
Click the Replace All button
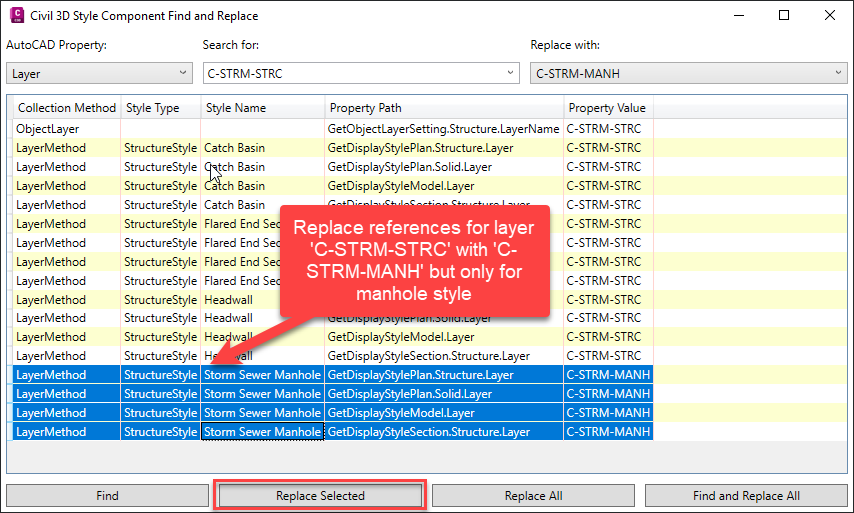coord(533,496)
